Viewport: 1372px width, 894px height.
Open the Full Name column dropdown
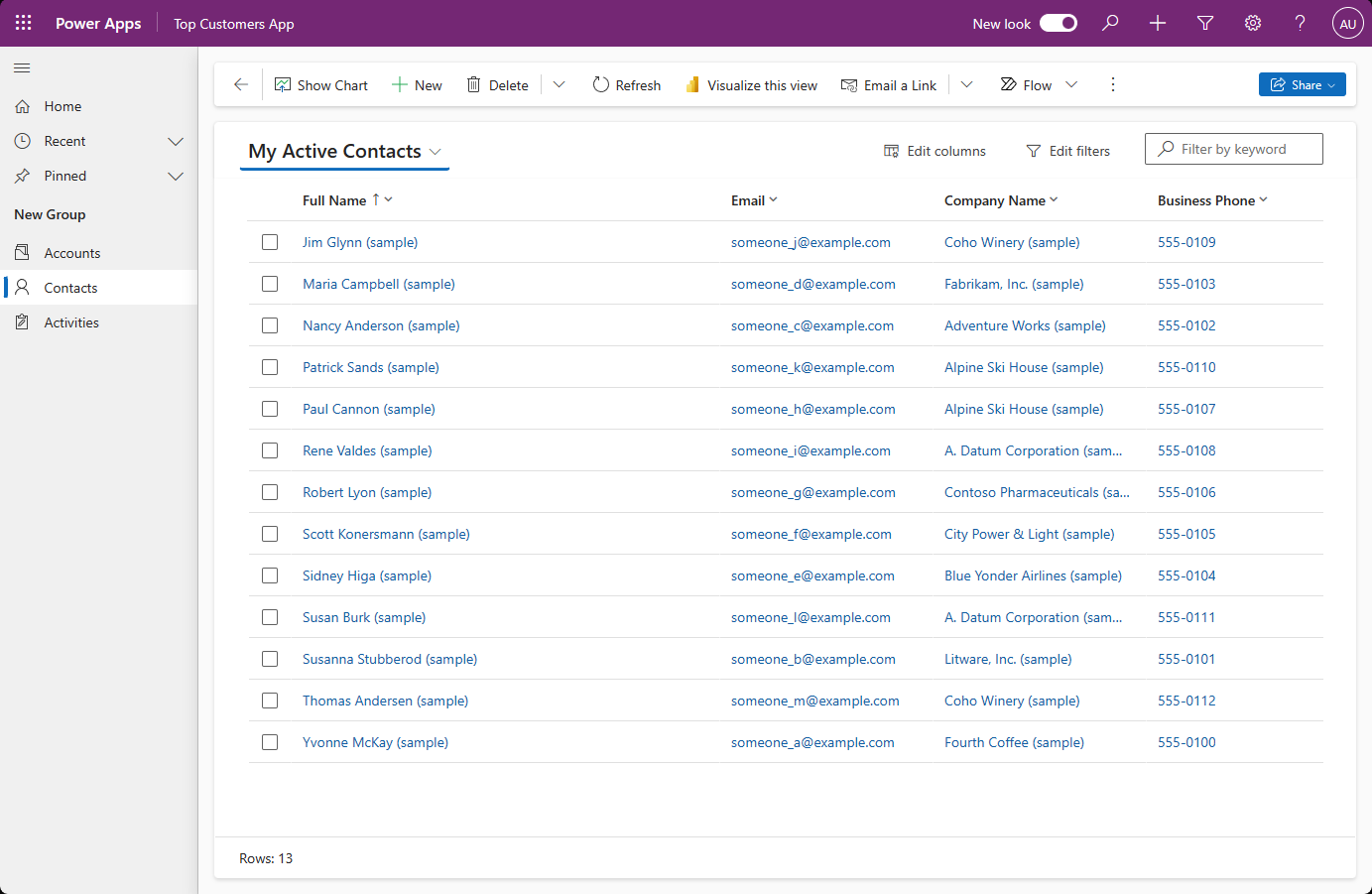388,199
